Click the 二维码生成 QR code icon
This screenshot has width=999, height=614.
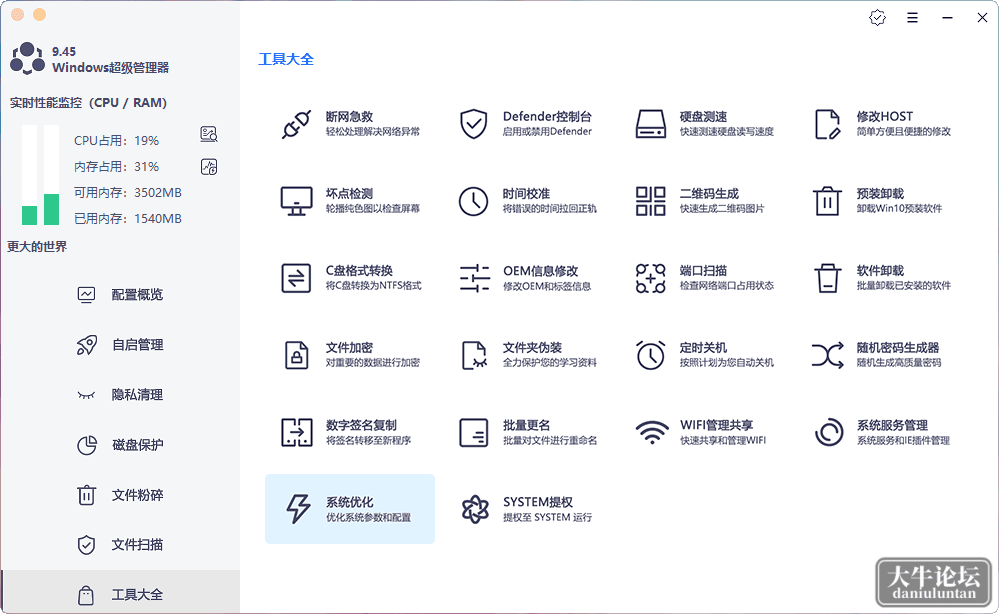pos(650,201)
